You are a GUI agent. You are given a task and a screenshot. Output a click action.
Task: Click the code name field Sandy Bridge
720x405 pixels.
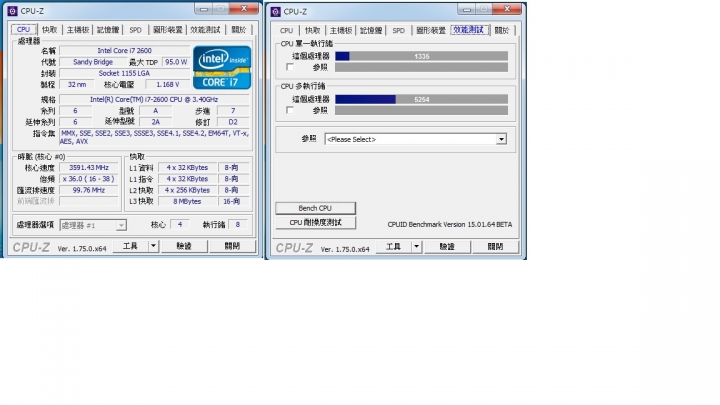93,62
